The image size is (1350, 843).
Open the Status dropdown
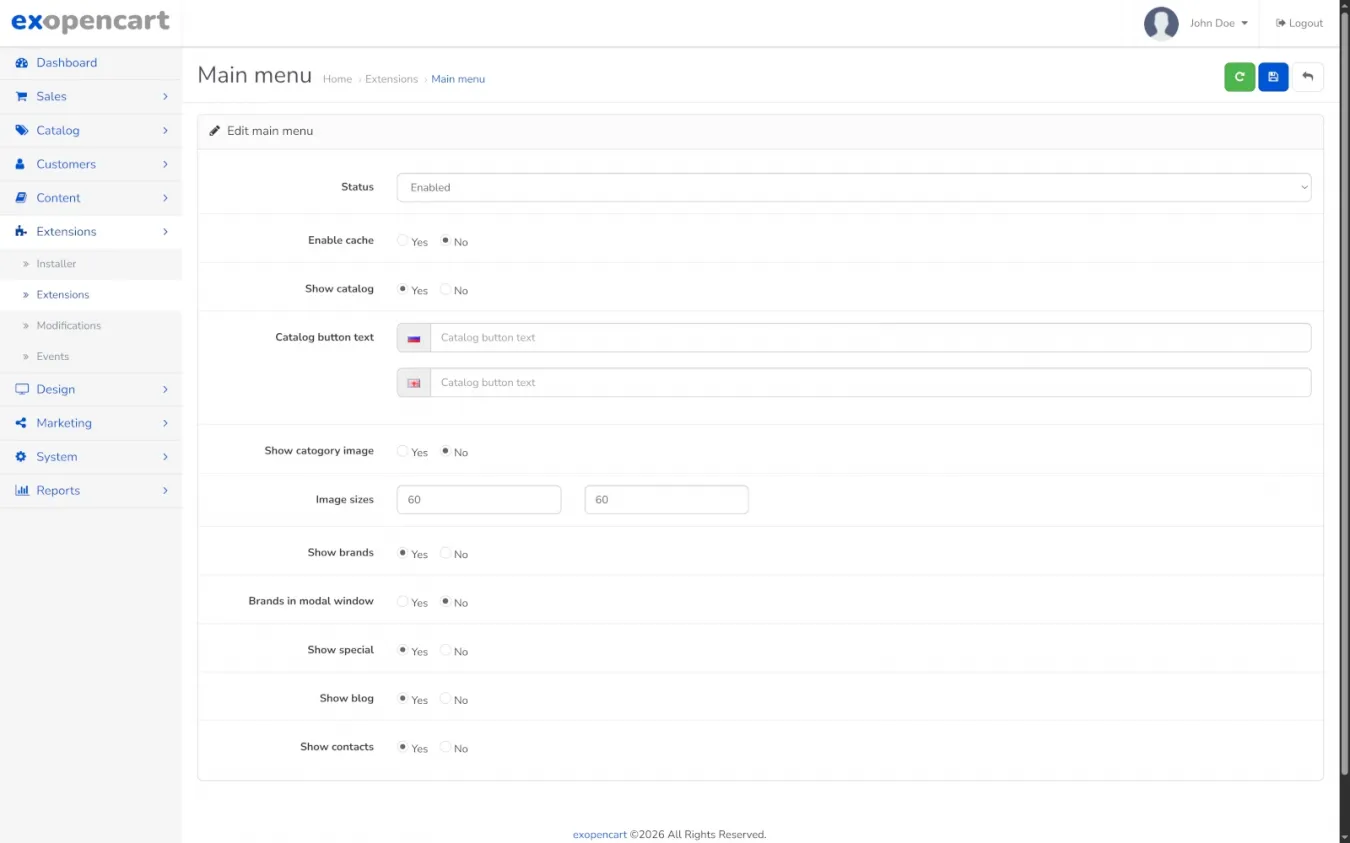pos(853,187)
